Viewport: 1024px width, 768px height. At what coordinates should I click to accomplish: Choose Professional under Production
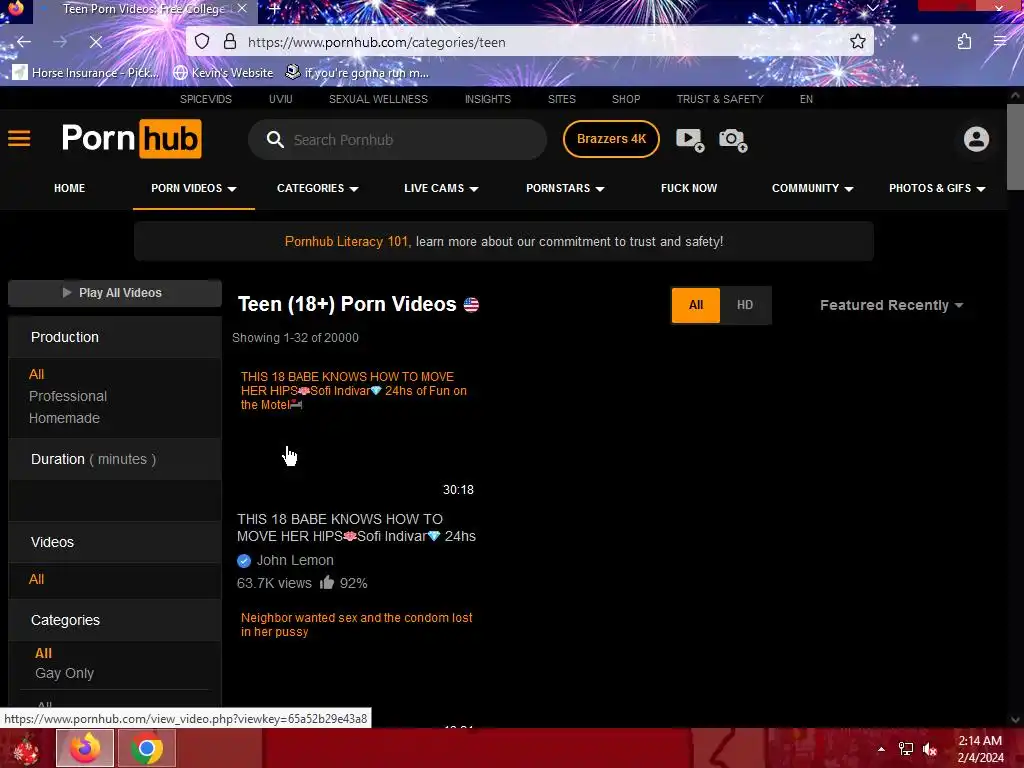pos(68,396)
